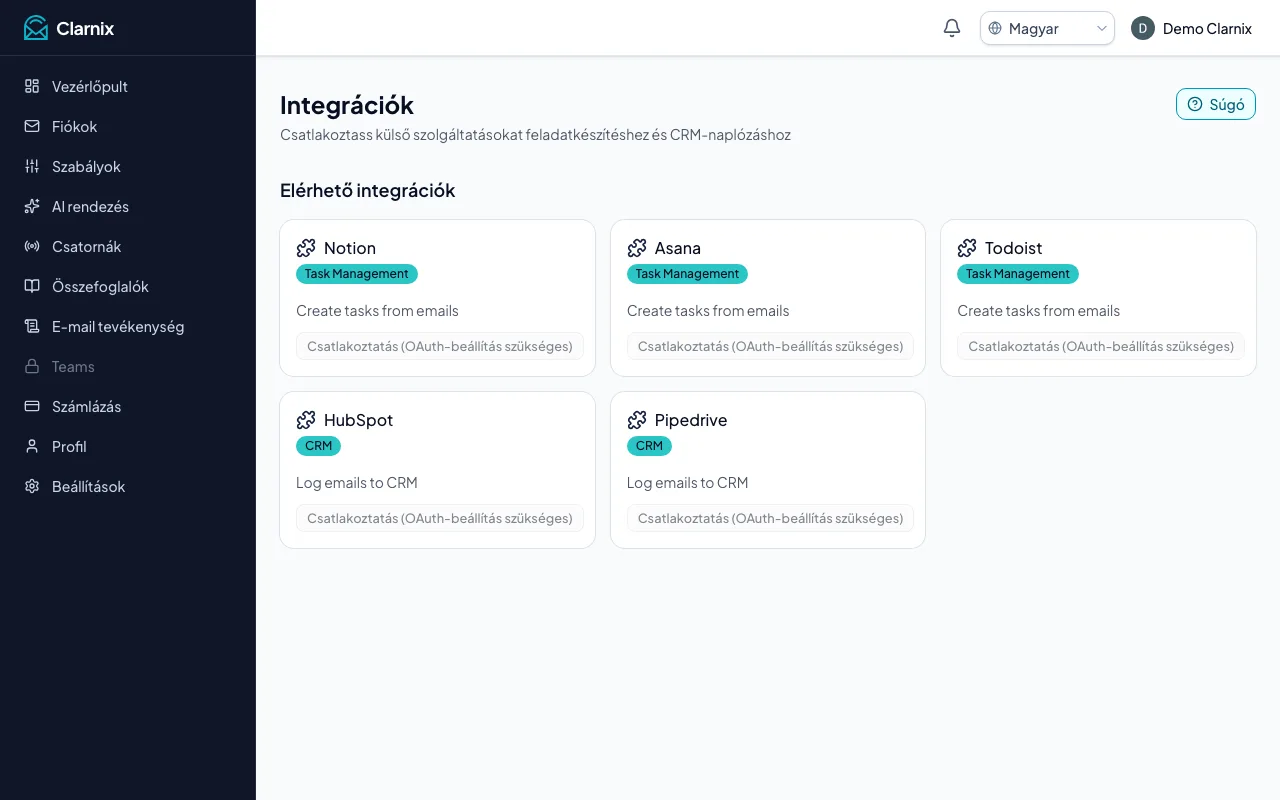Click the E-mail tevékenység log icon

pos(32,326)
